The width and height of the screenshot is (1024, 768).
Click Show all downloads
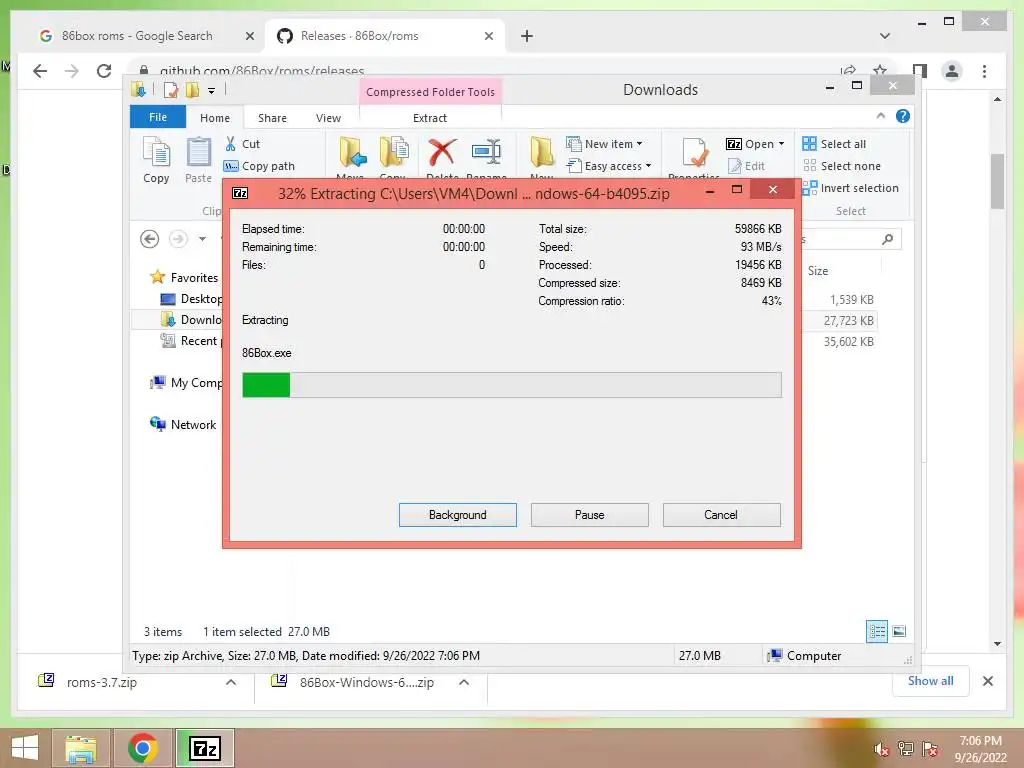(931, 680)
